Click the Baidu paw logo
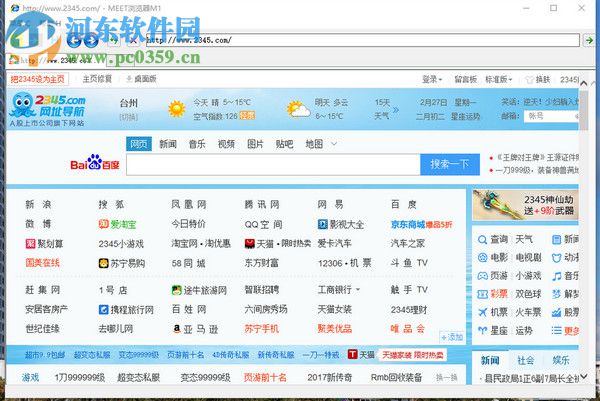 pos(95,163)
